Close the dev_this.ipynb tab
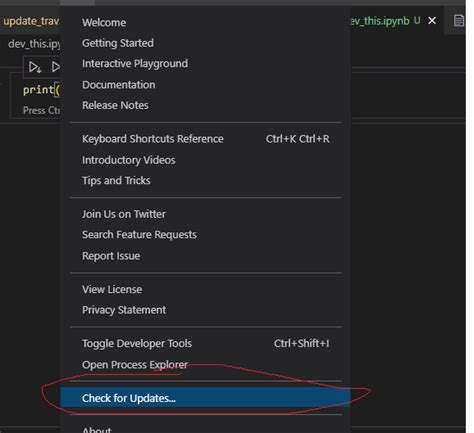Image resolution: width=474 pixels, height=433 pixels. tap(432, 21)
